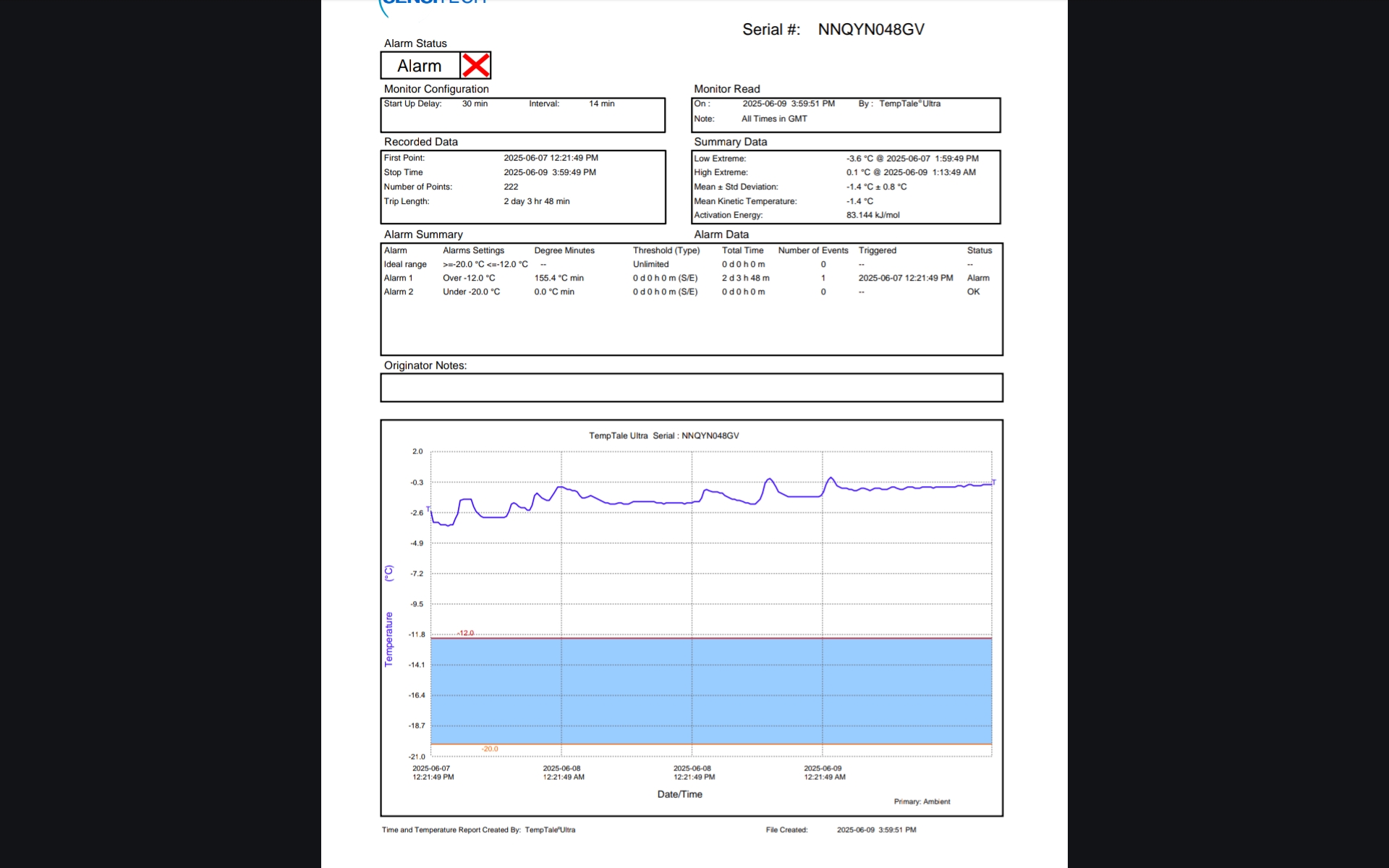
Task: Click the Number of Events column header
Action: (x=813, y=250)
